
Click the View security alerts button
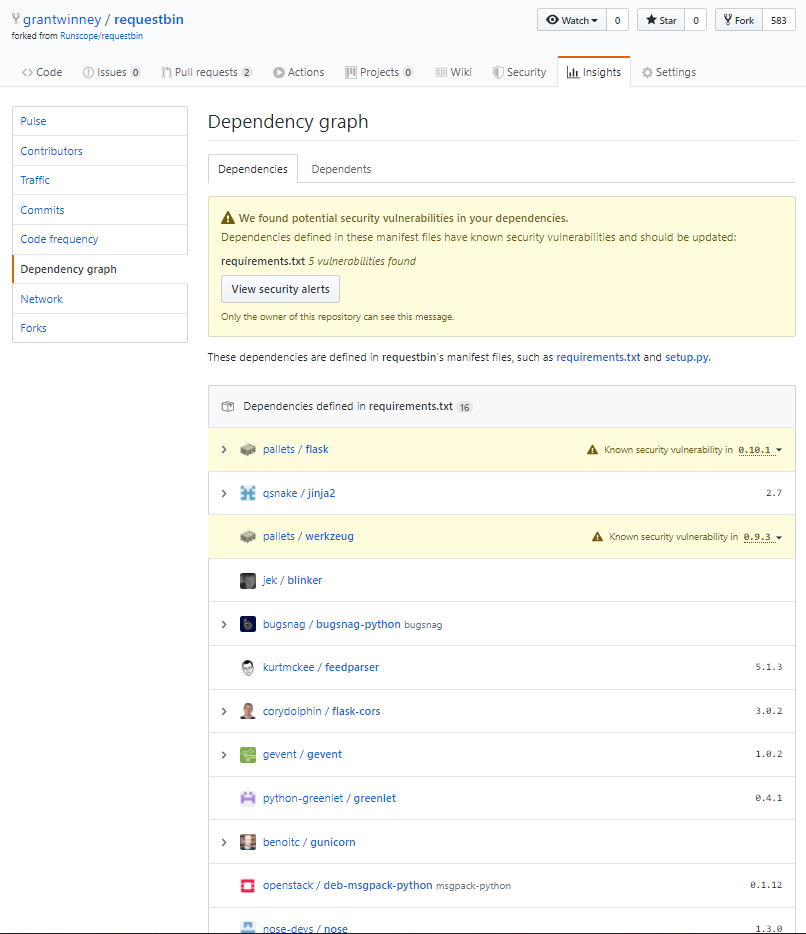(280, 289)
